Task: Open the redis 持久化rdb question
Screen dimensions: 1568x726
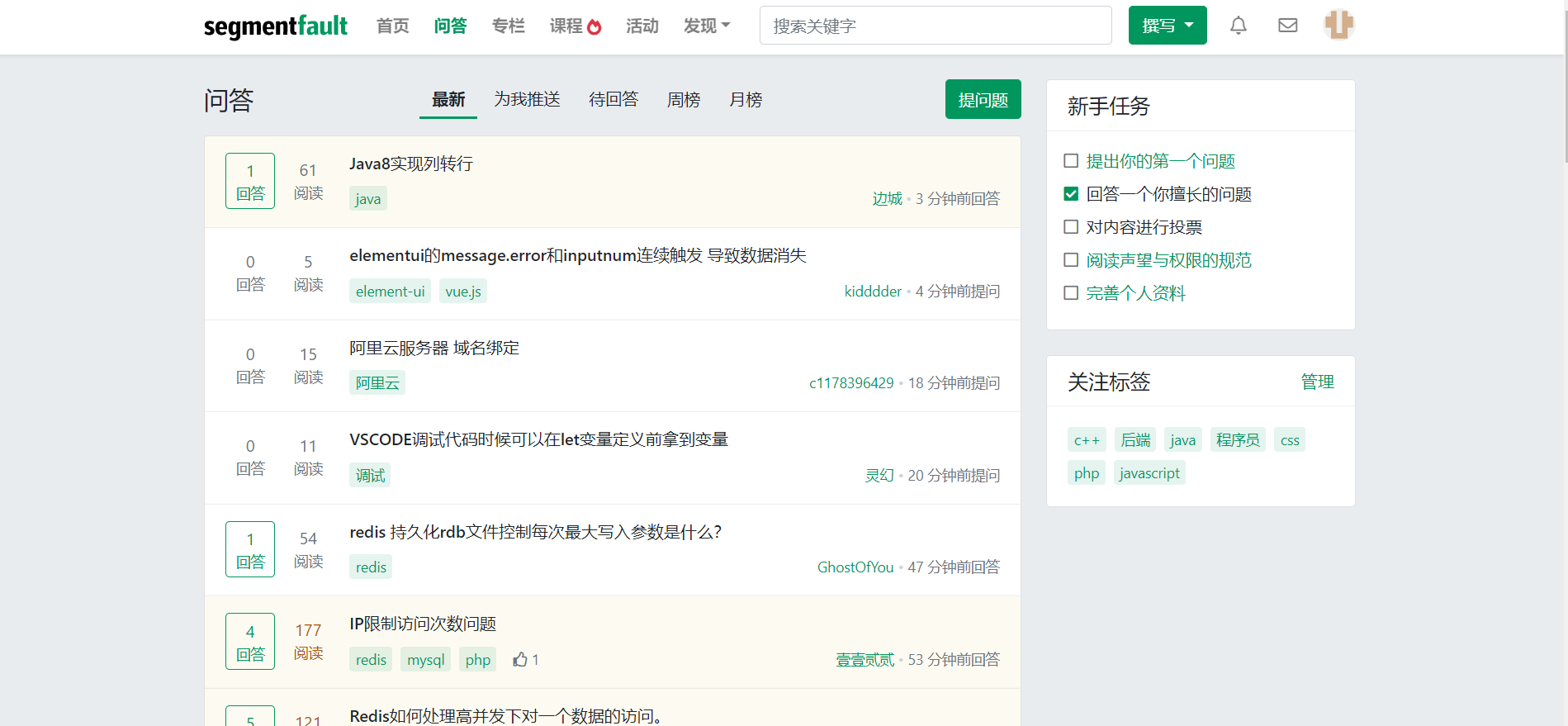Action: [536, 532]
